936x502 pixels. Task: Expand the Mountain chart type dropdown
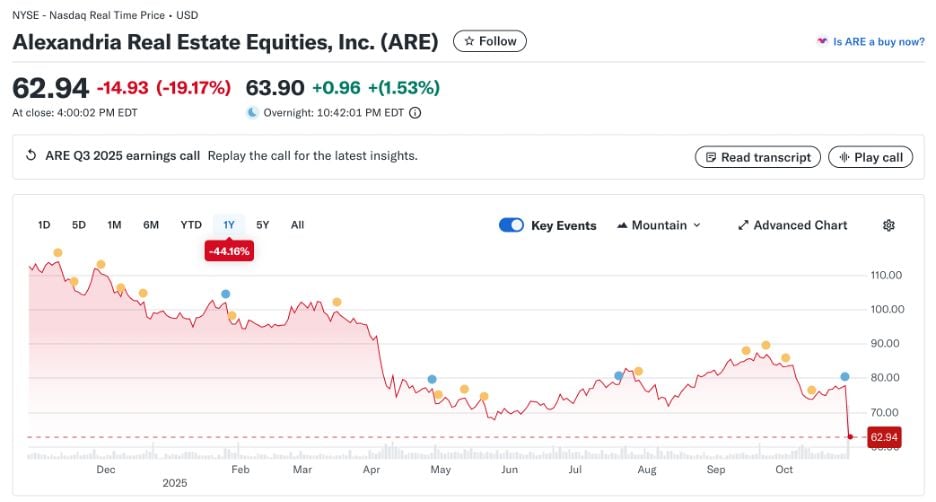(659, 225)
